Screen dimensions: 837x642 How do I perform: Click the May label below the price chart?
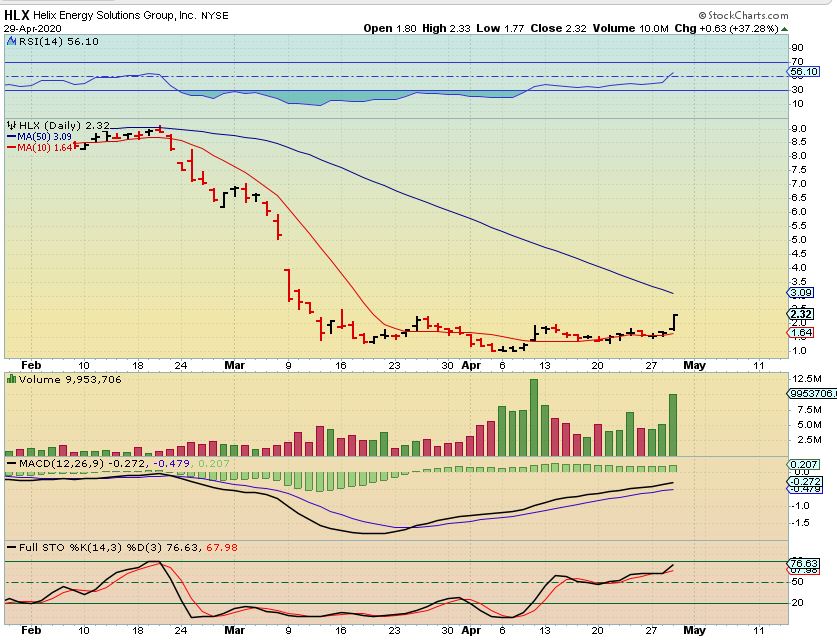694,366
